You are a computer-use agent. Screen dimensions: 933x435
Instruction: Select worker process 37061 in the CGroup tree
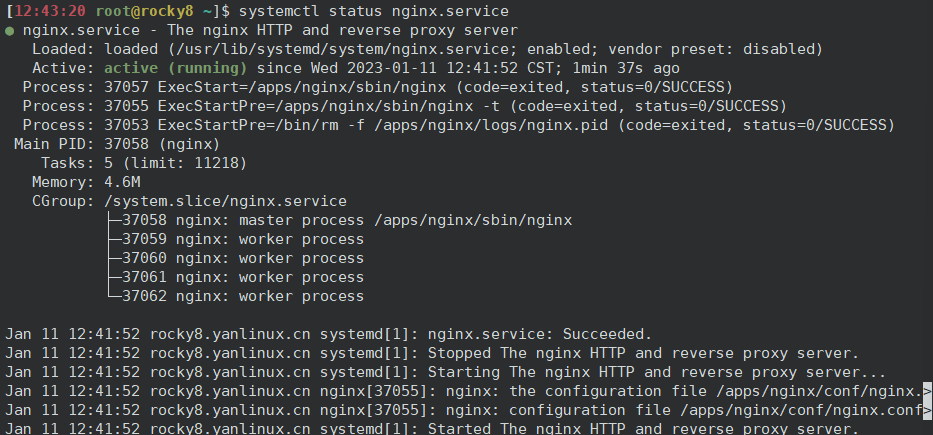point(243,277)
